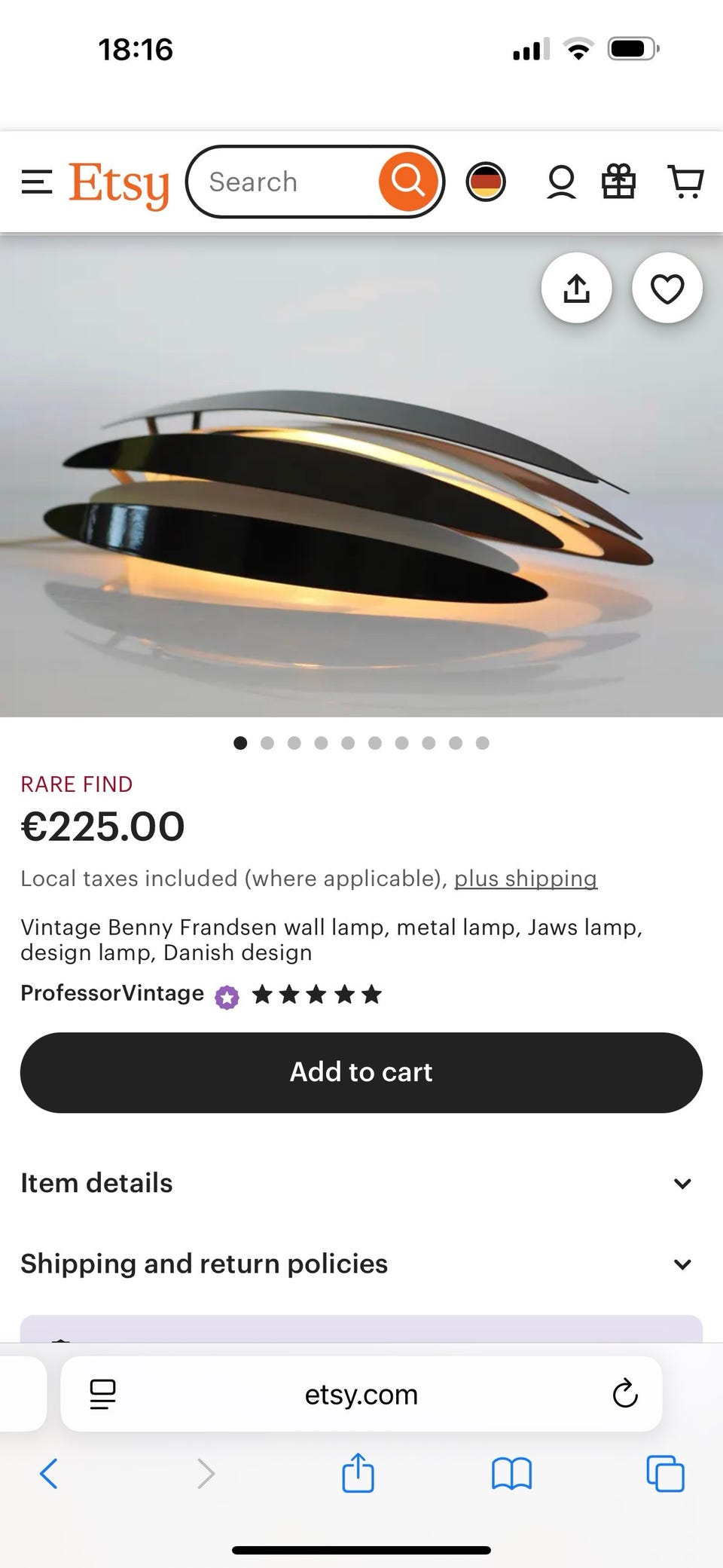This screenshot has height=1568, width=723.
Task: Open Safari bookmarks
Action: point(511,1473)
